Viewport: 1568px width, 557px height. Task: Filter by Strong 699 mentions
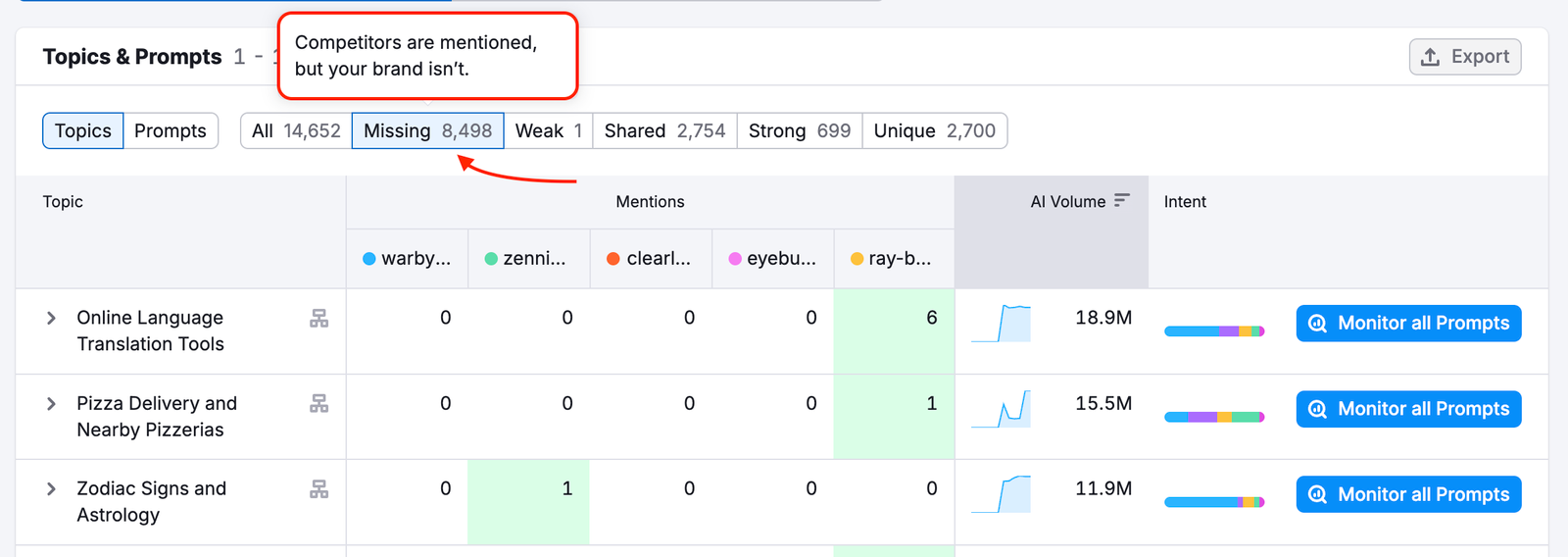tap(799, 130)
